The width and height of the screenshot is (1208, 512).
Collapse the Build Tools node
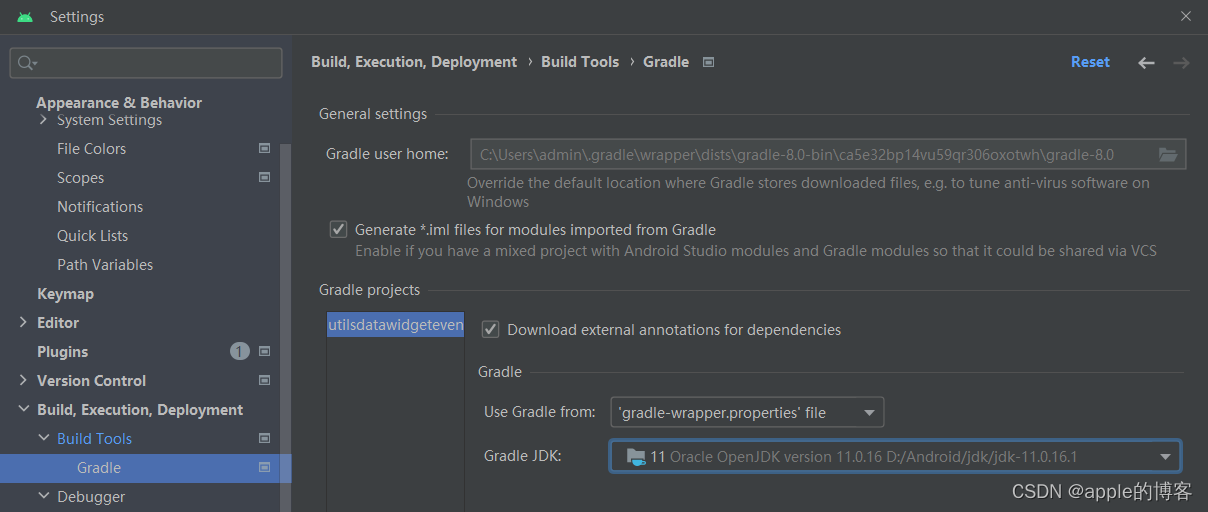coord(43,438)
